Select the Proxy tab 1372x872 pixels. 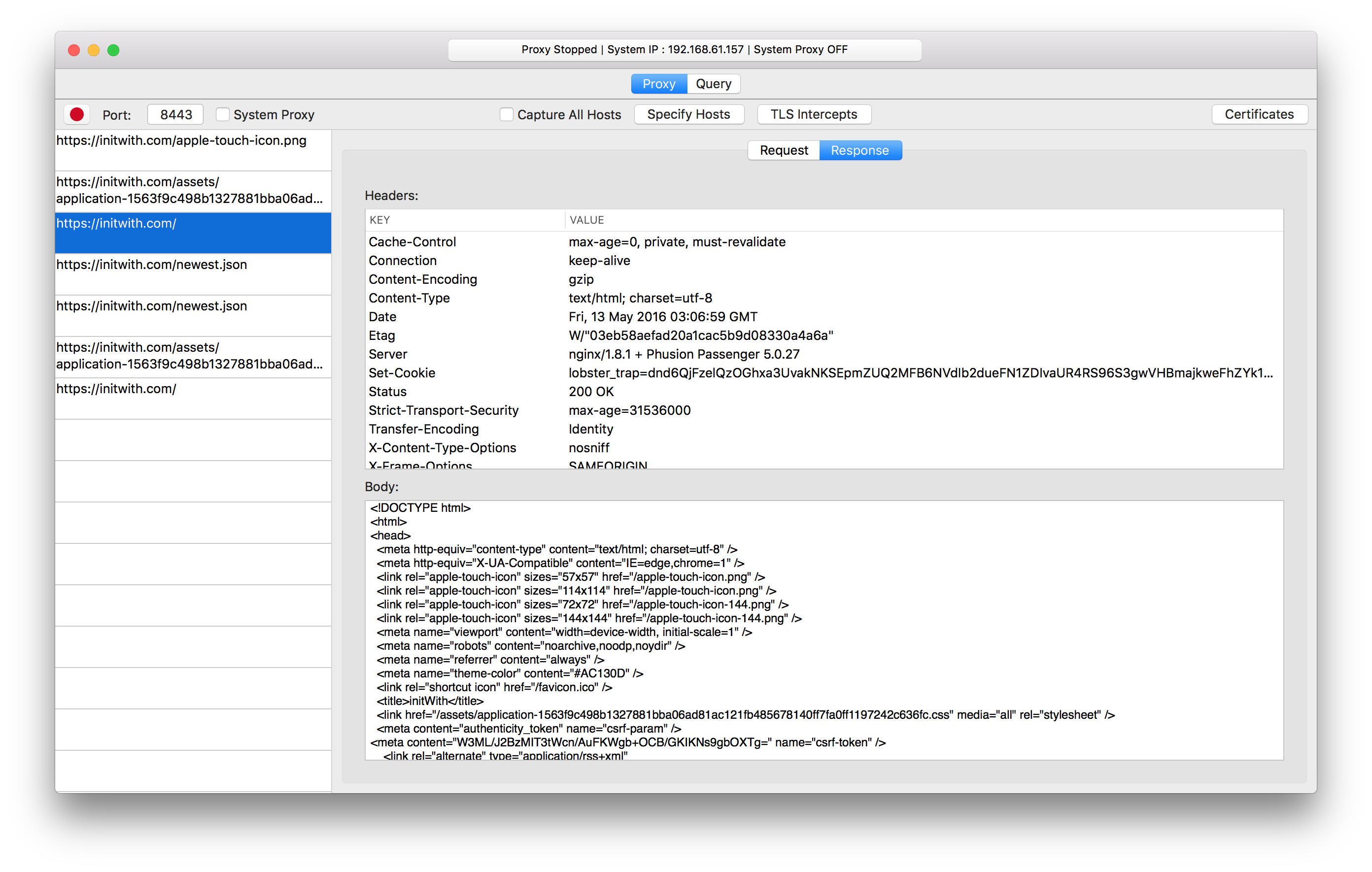click(x=659, y=84)
